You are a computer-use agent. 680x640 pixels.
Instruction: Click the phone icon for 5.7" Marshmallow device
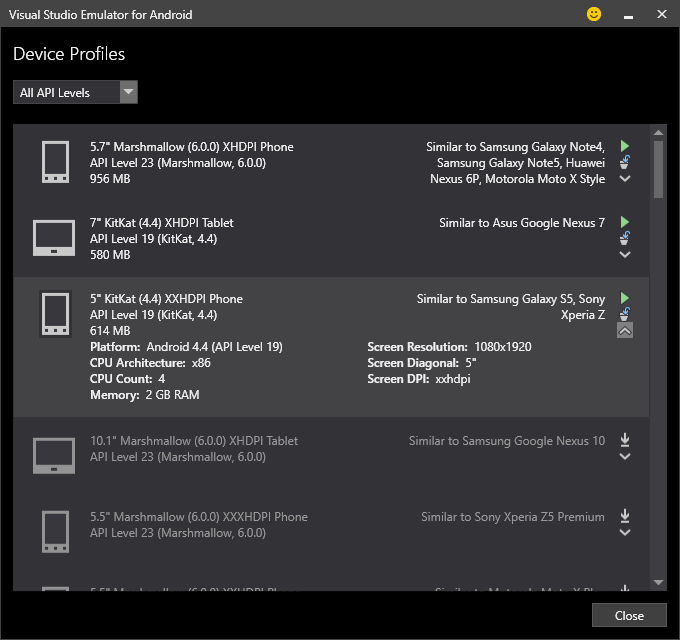pos(55,162)
